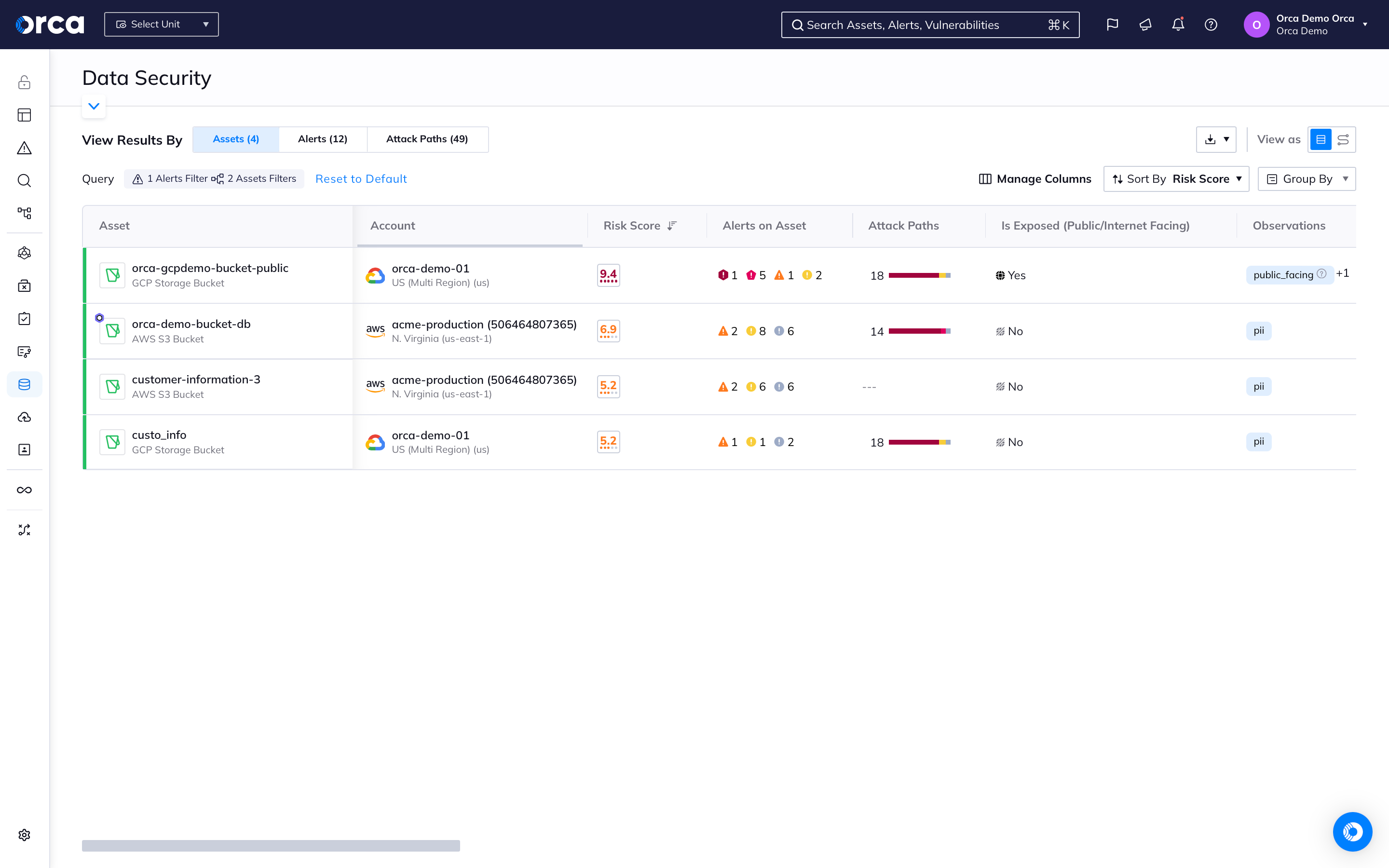The image size is (1389, 868).
Task: Click the Manage Columns button
Action: [1035, 179]
